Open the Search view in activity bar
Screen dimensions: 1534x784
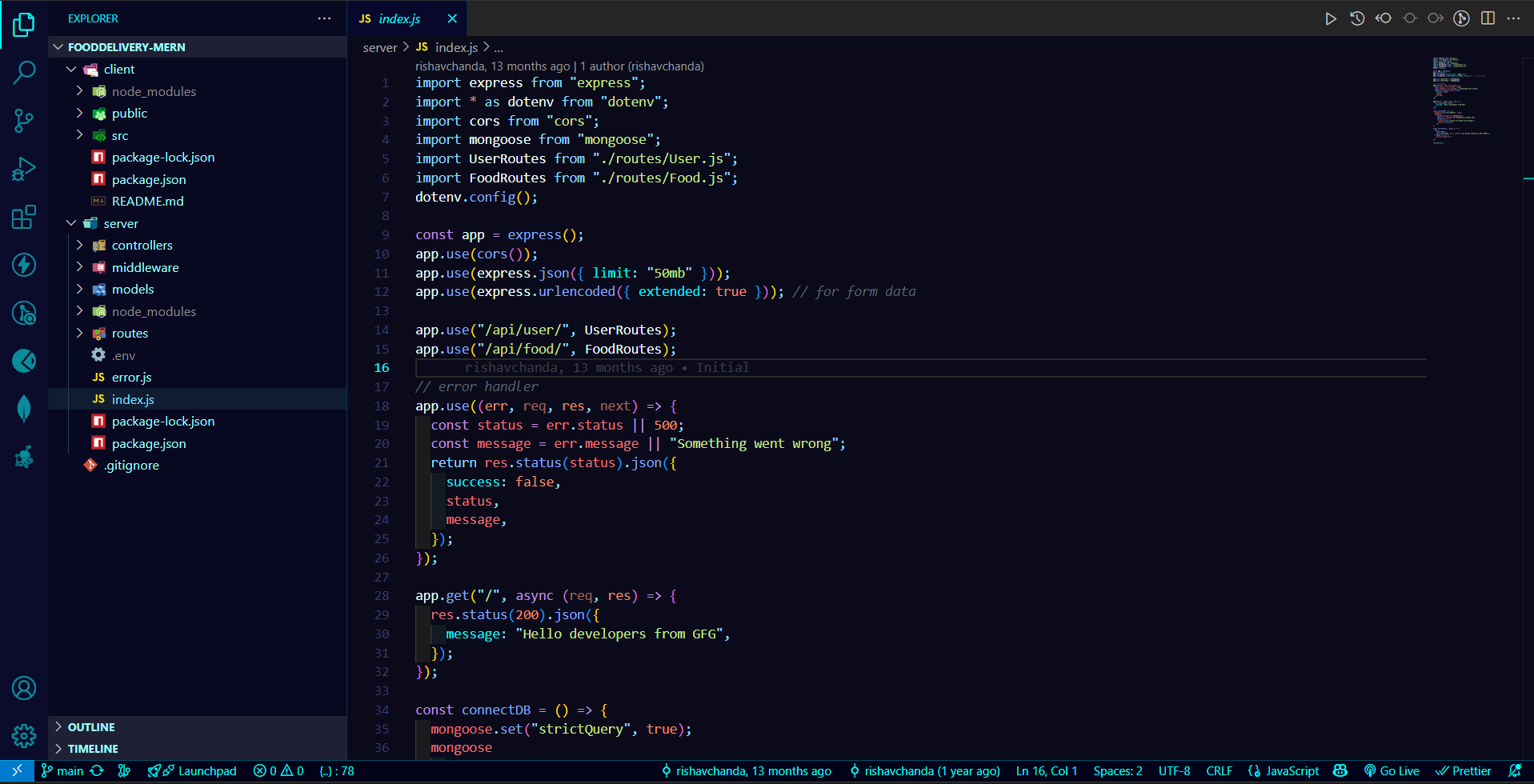[x=24, y=73]
